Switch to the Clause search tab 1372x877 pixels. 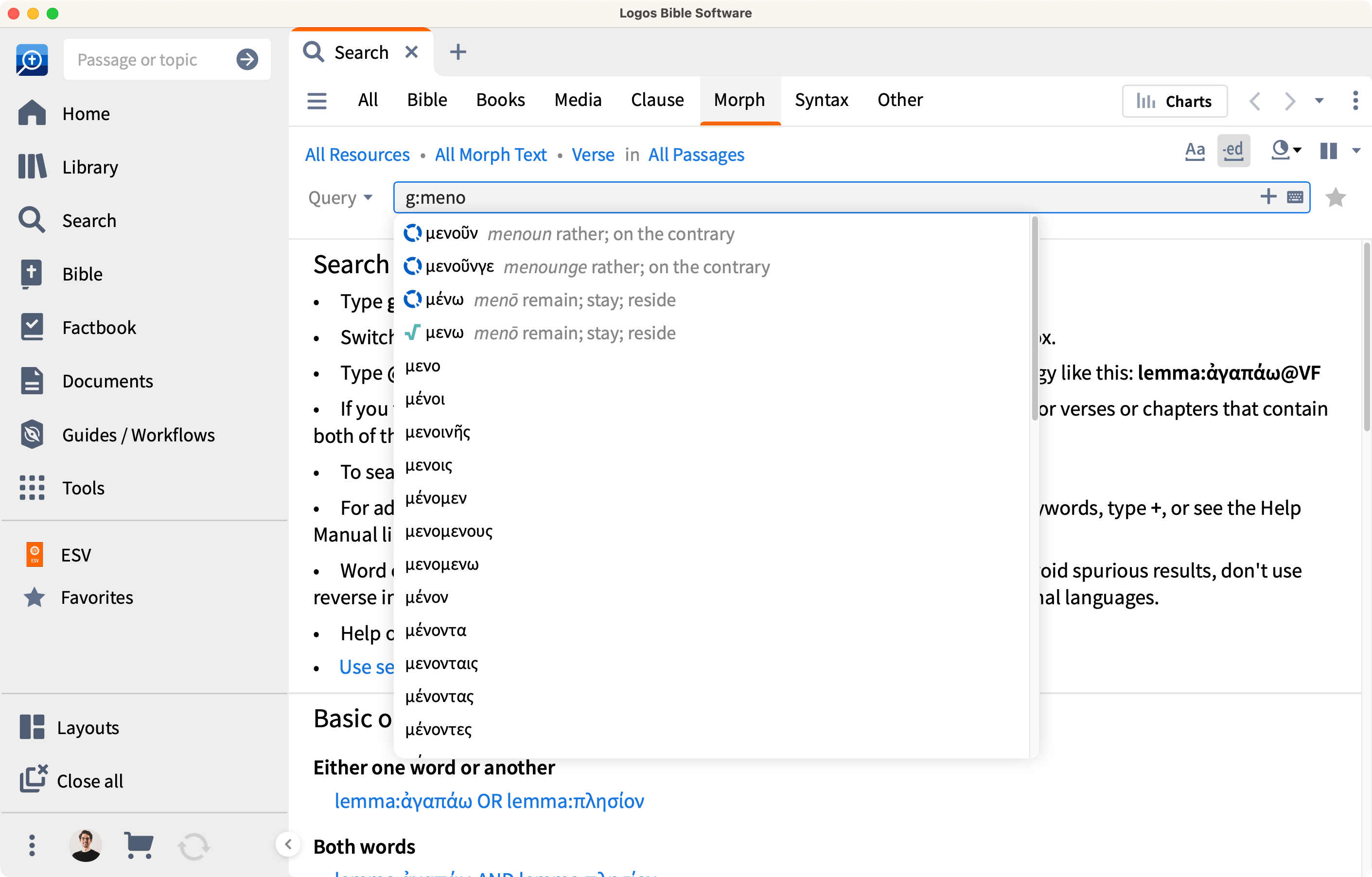(657, 100)
